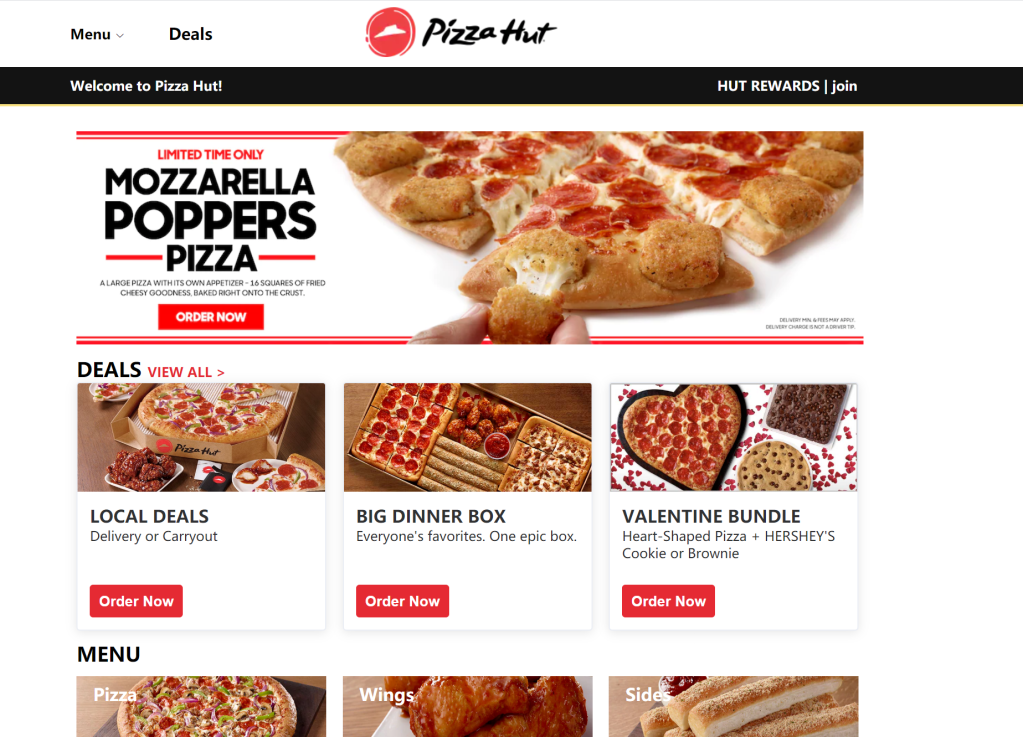Open the Deals navigation item

[191, 34]
